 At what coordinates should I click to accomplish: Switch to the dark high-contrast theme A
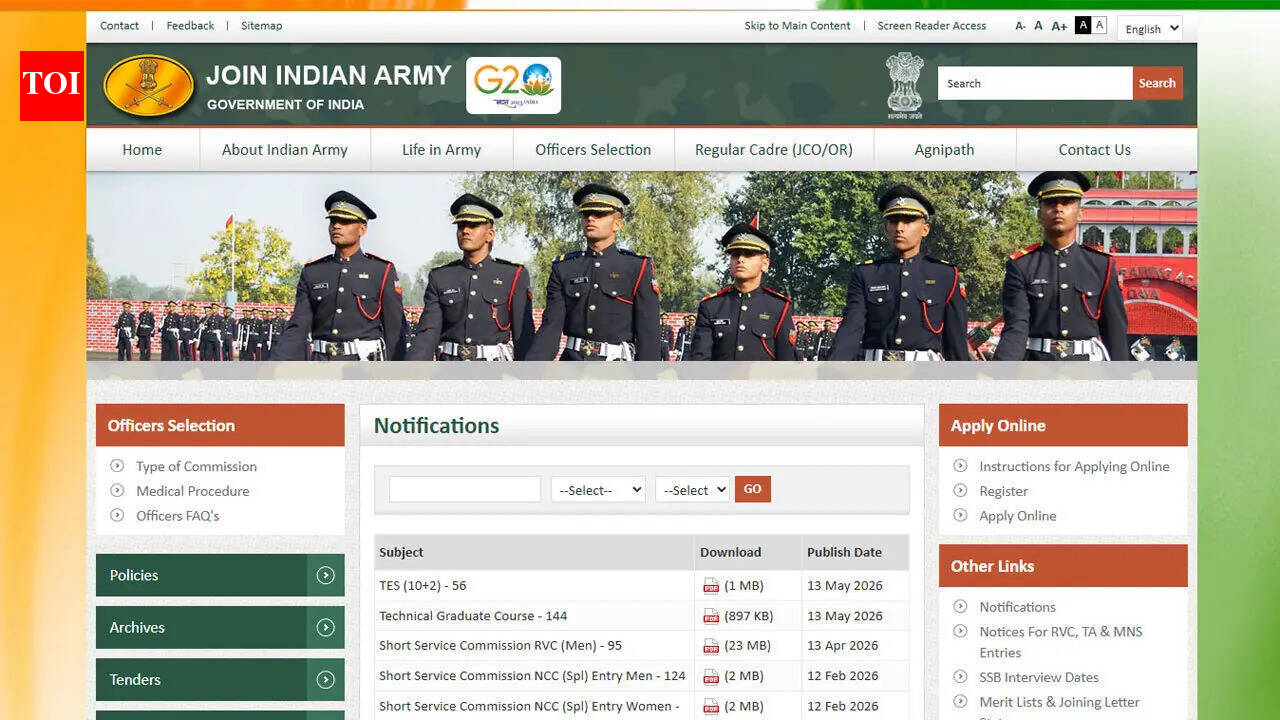coord(1083,26)
